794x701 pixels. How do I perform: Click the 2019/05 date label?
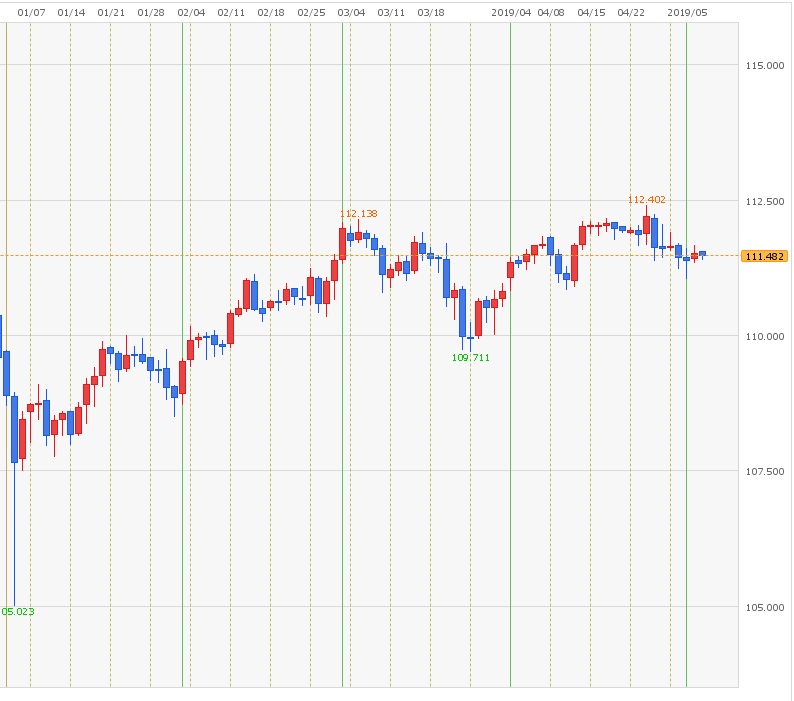click(x=687, y=13)
